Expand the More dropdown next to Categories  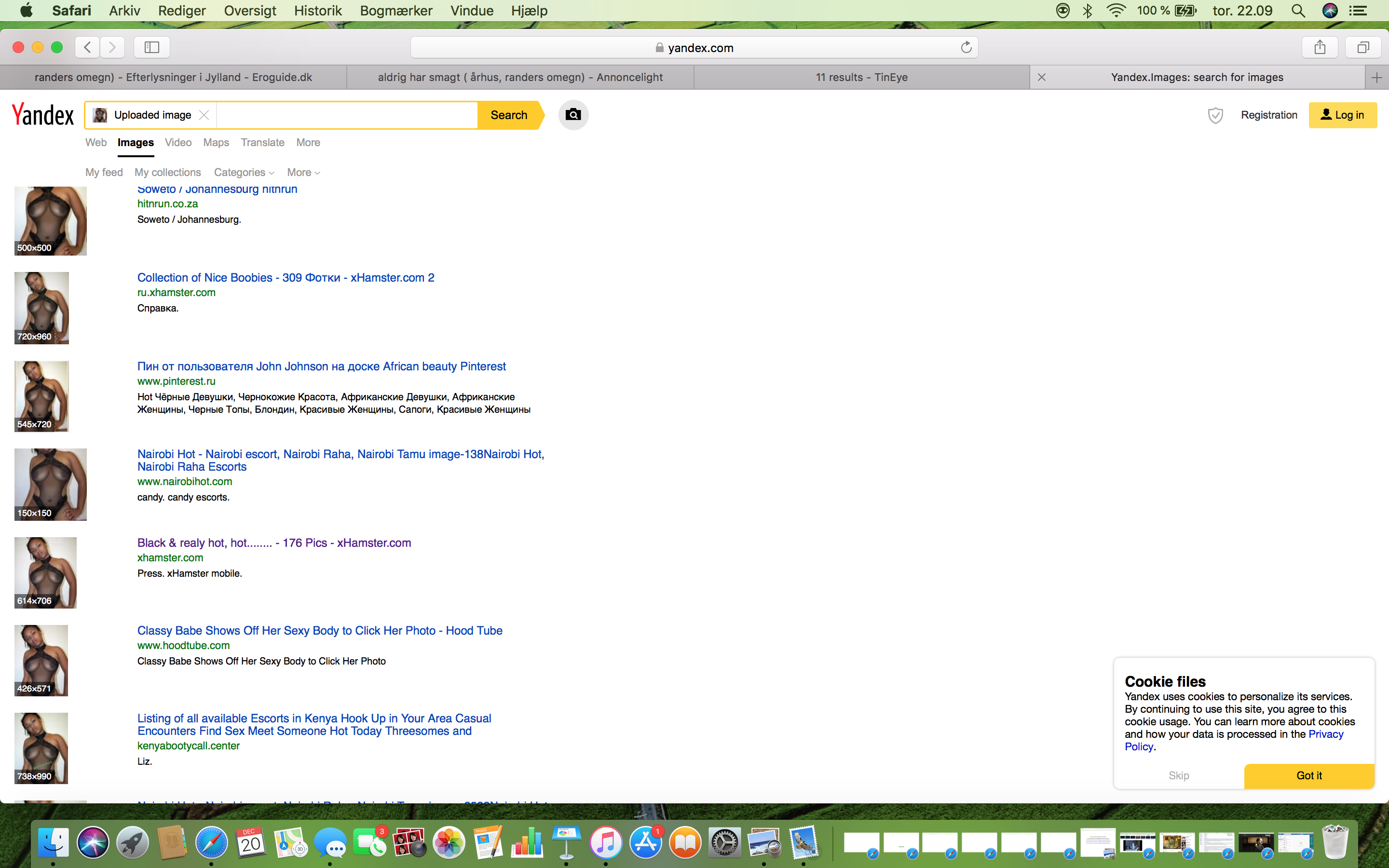click(x=304, y=172)
